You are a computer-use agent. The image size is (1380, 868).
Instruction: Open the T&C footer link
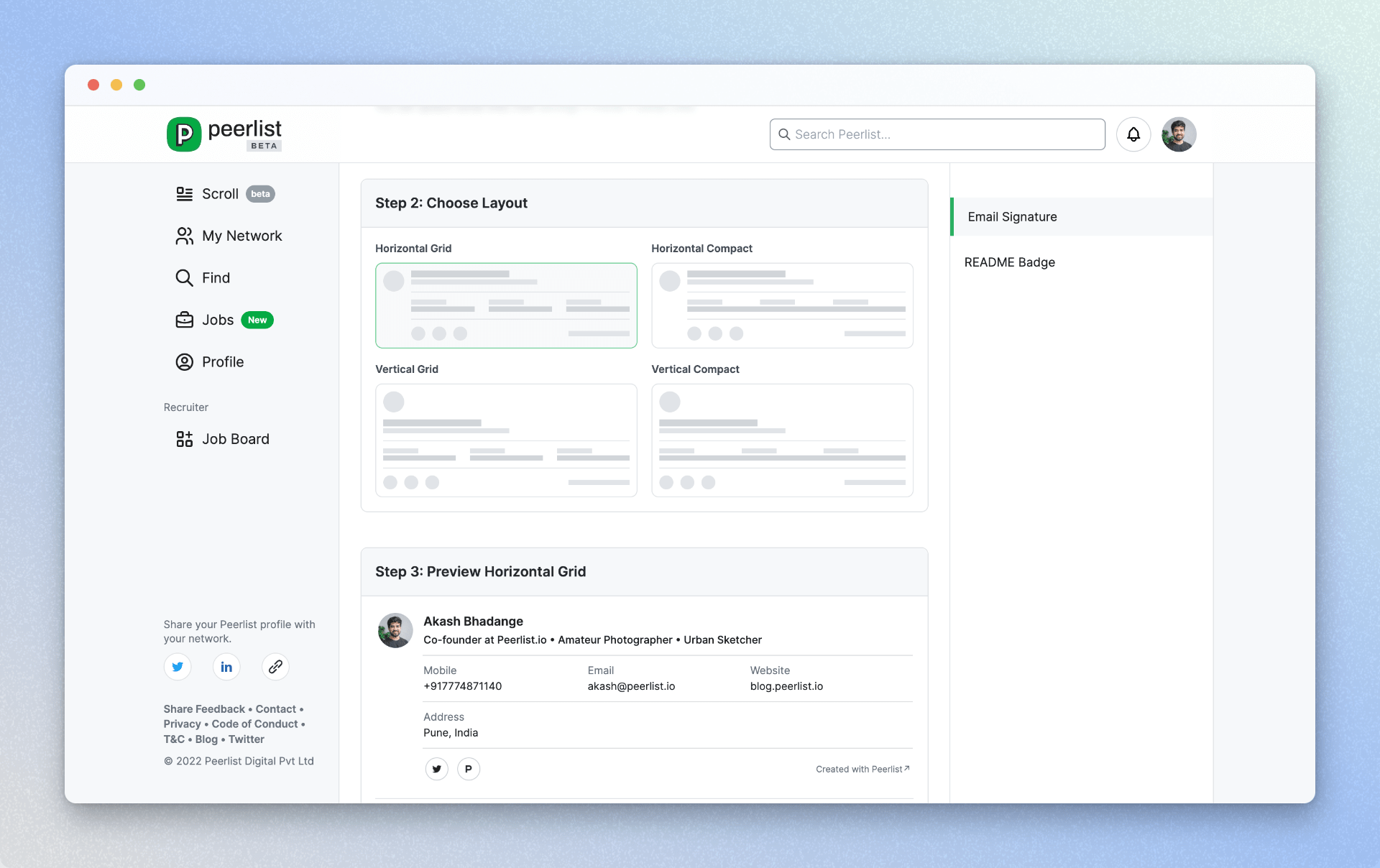[174, 739]
